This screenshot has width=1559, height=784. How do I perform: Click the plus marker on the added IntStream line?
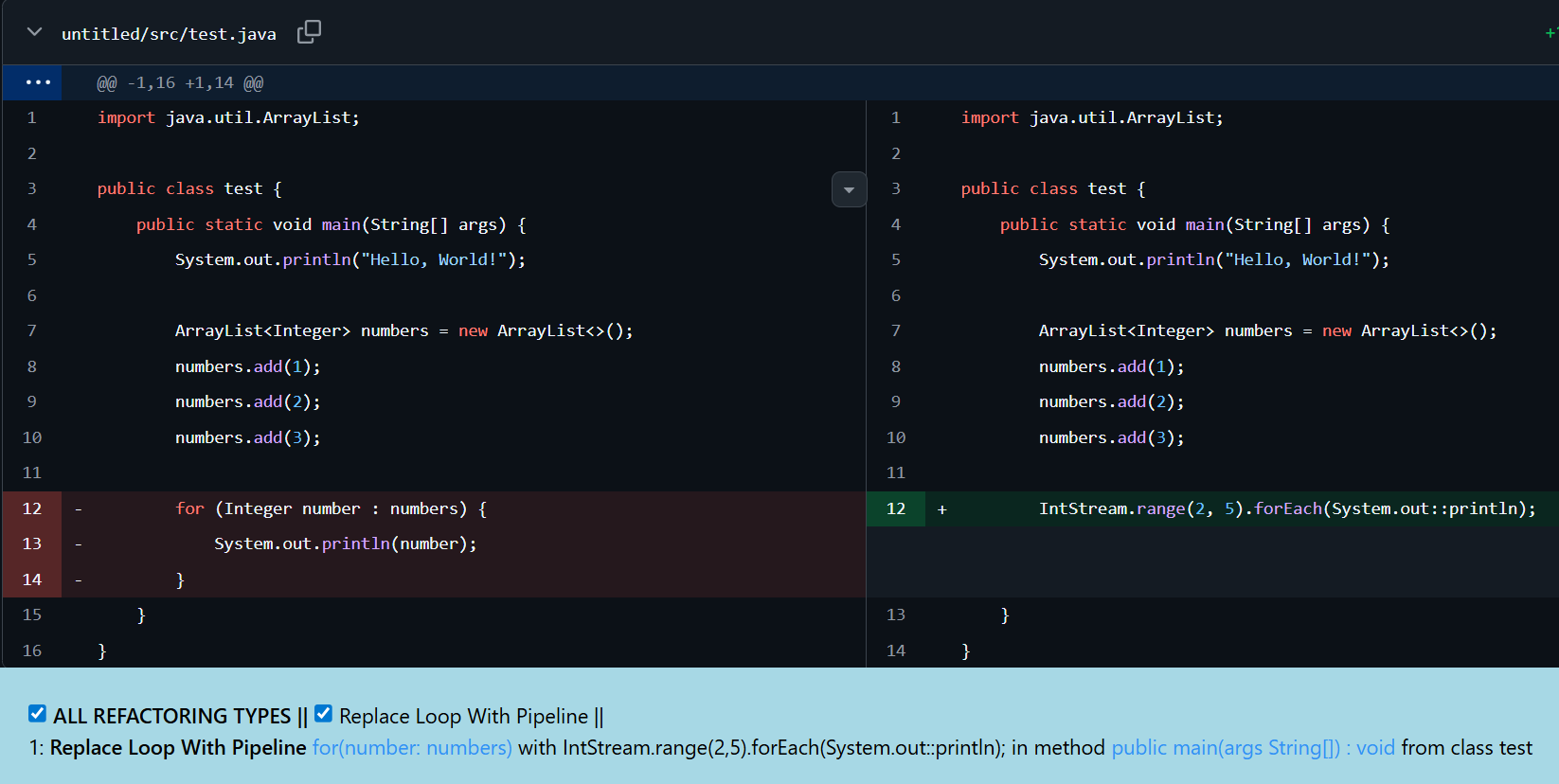pyautogui.click(x=941, y=509)
